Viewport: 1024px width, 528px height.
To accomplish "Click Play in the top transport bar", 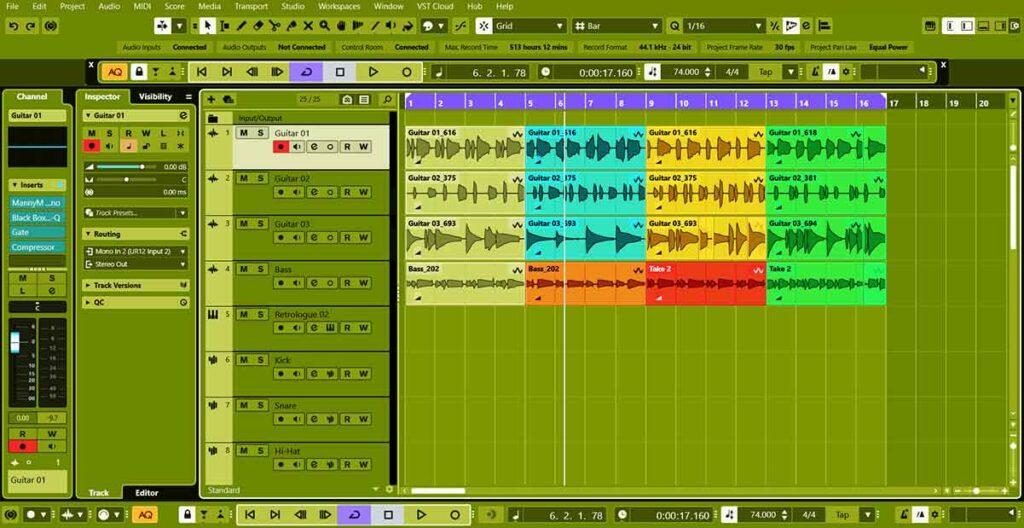I will click(373, 72).
